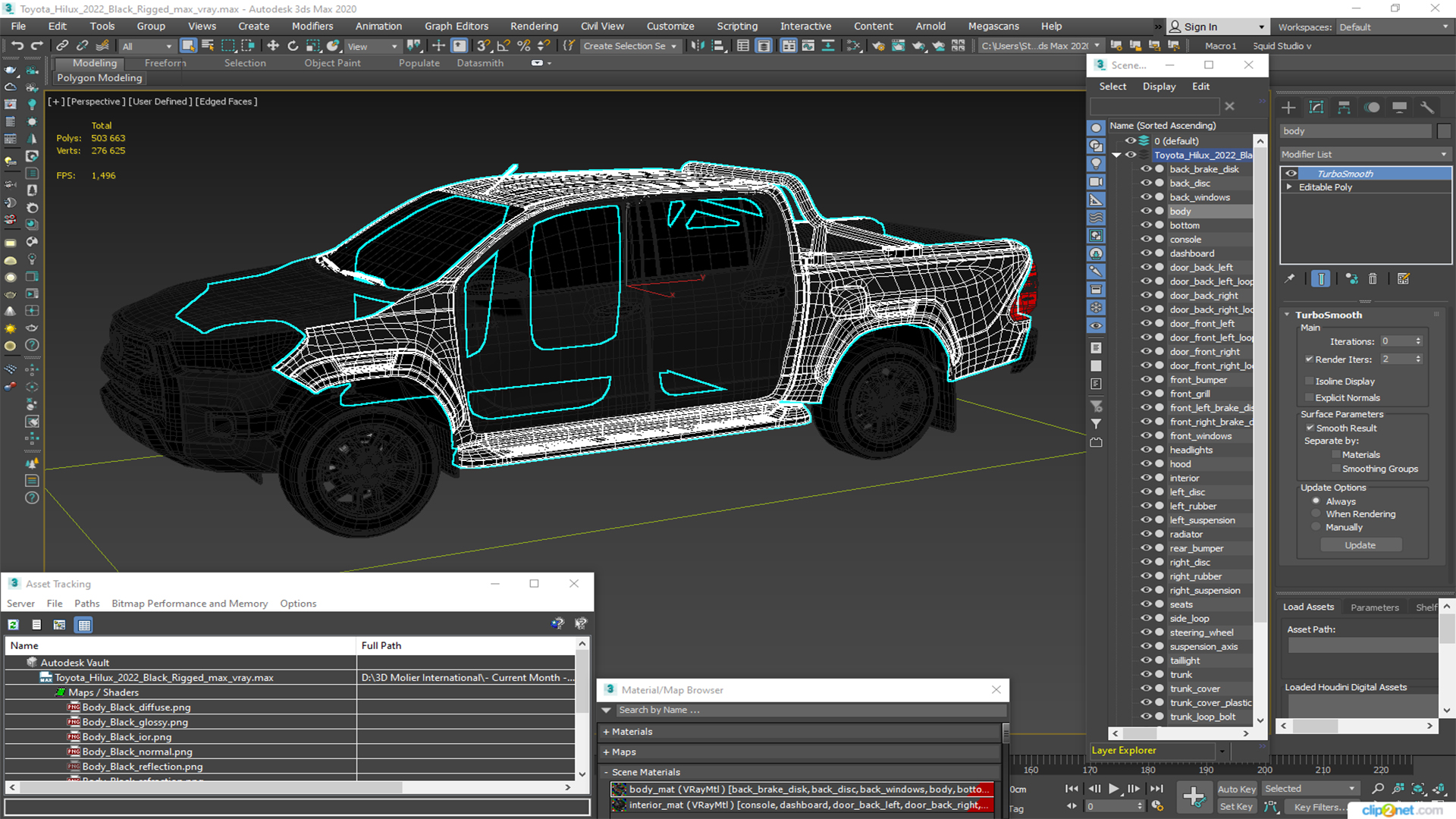This screenshot has width=1456, height=819.
Task: Toggle the Smooth Result checkbox
Action: [1310, 428]
